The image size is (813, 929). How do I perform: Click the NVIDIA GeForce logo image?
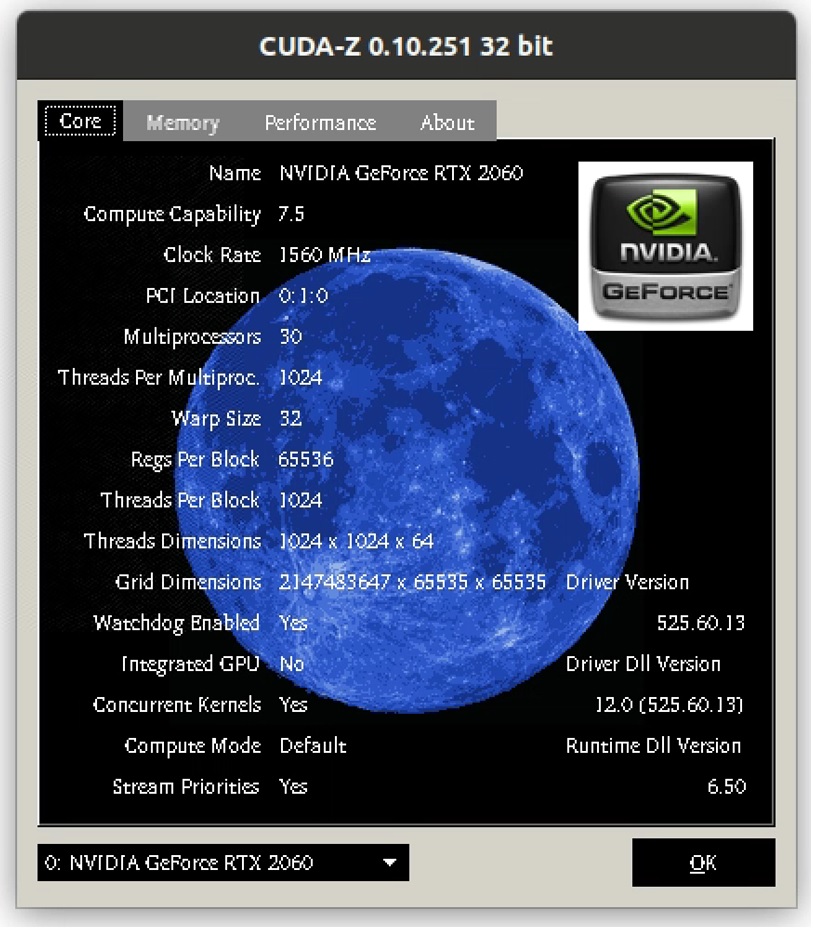(665, 246)
